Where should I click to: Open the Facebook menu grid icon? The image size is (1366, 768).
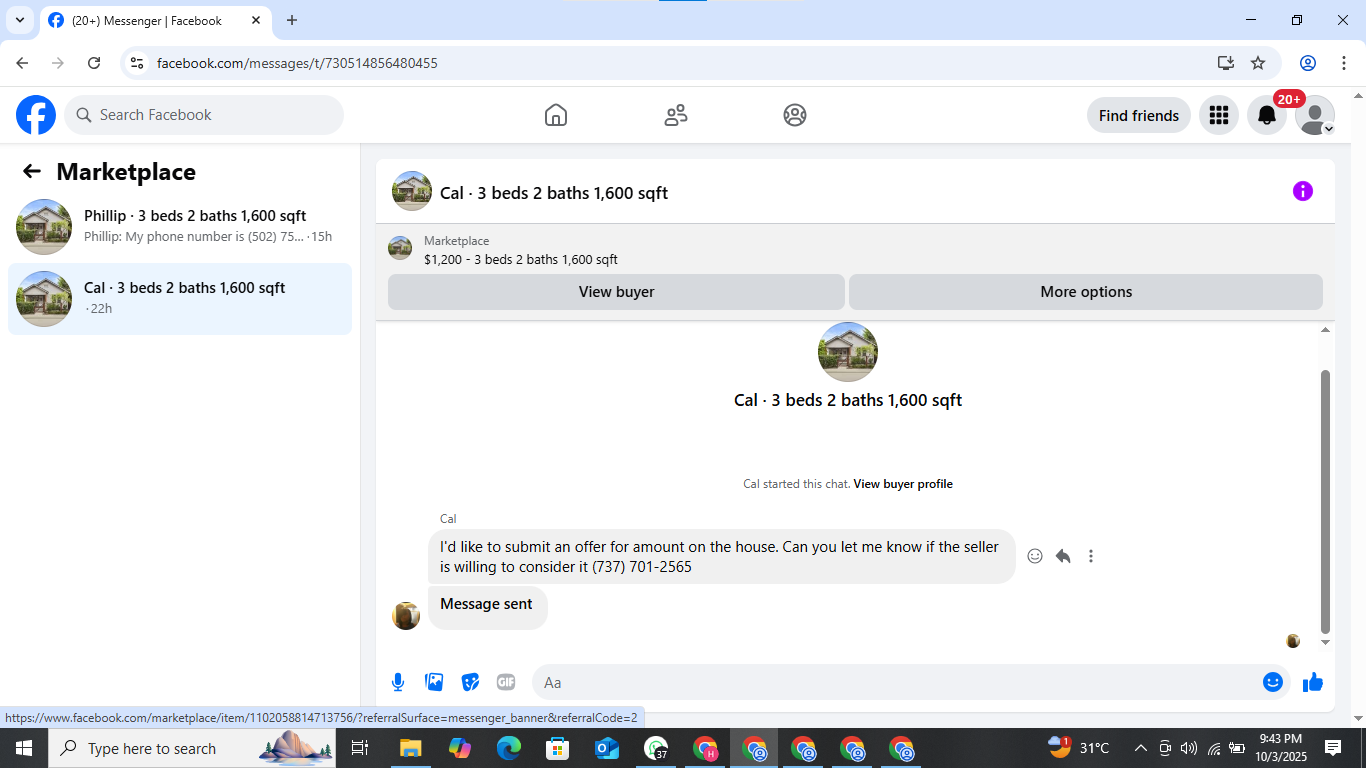tap(1218, 115)
